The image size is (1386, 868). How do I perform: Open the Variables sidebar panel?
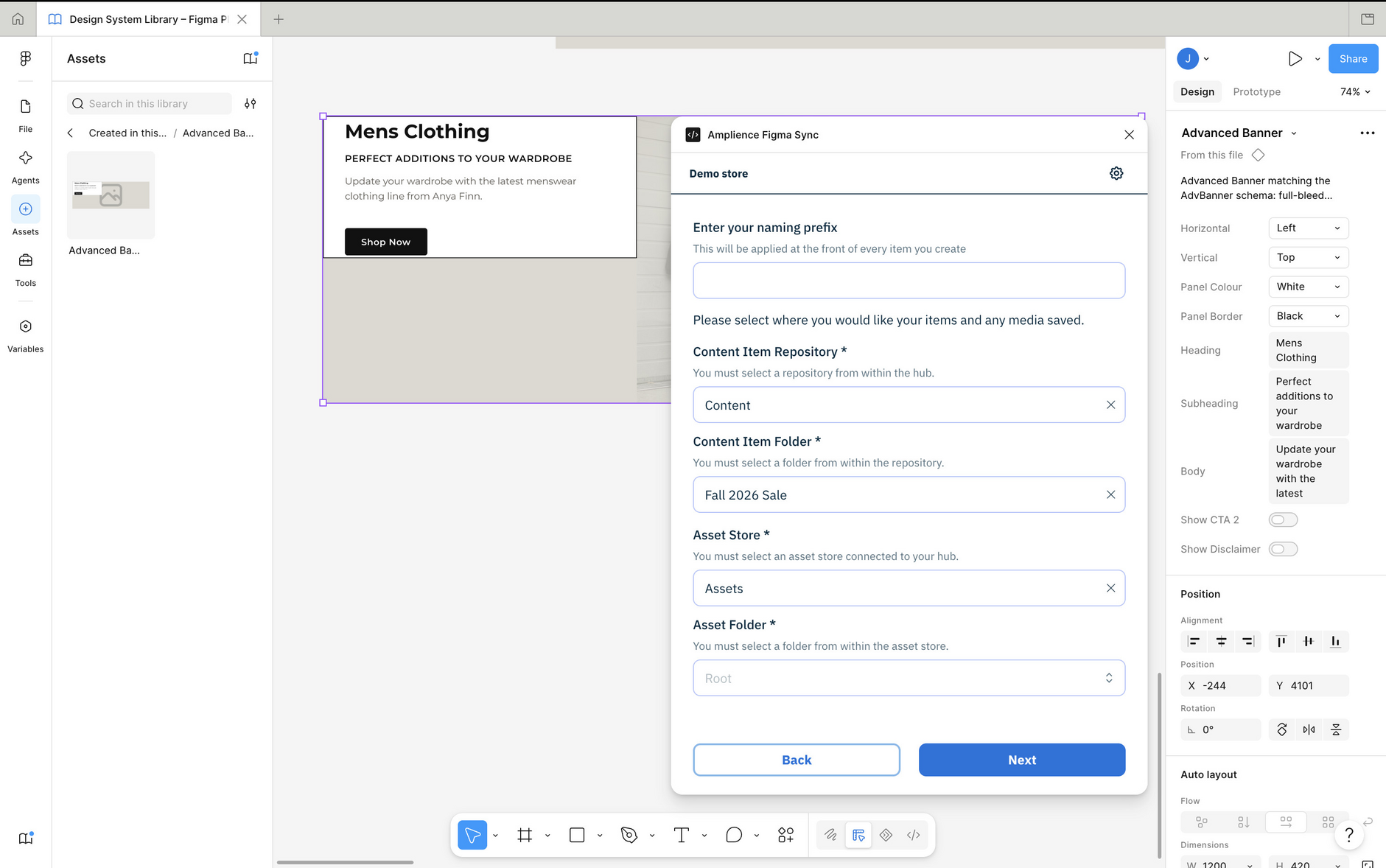point(25,336)
